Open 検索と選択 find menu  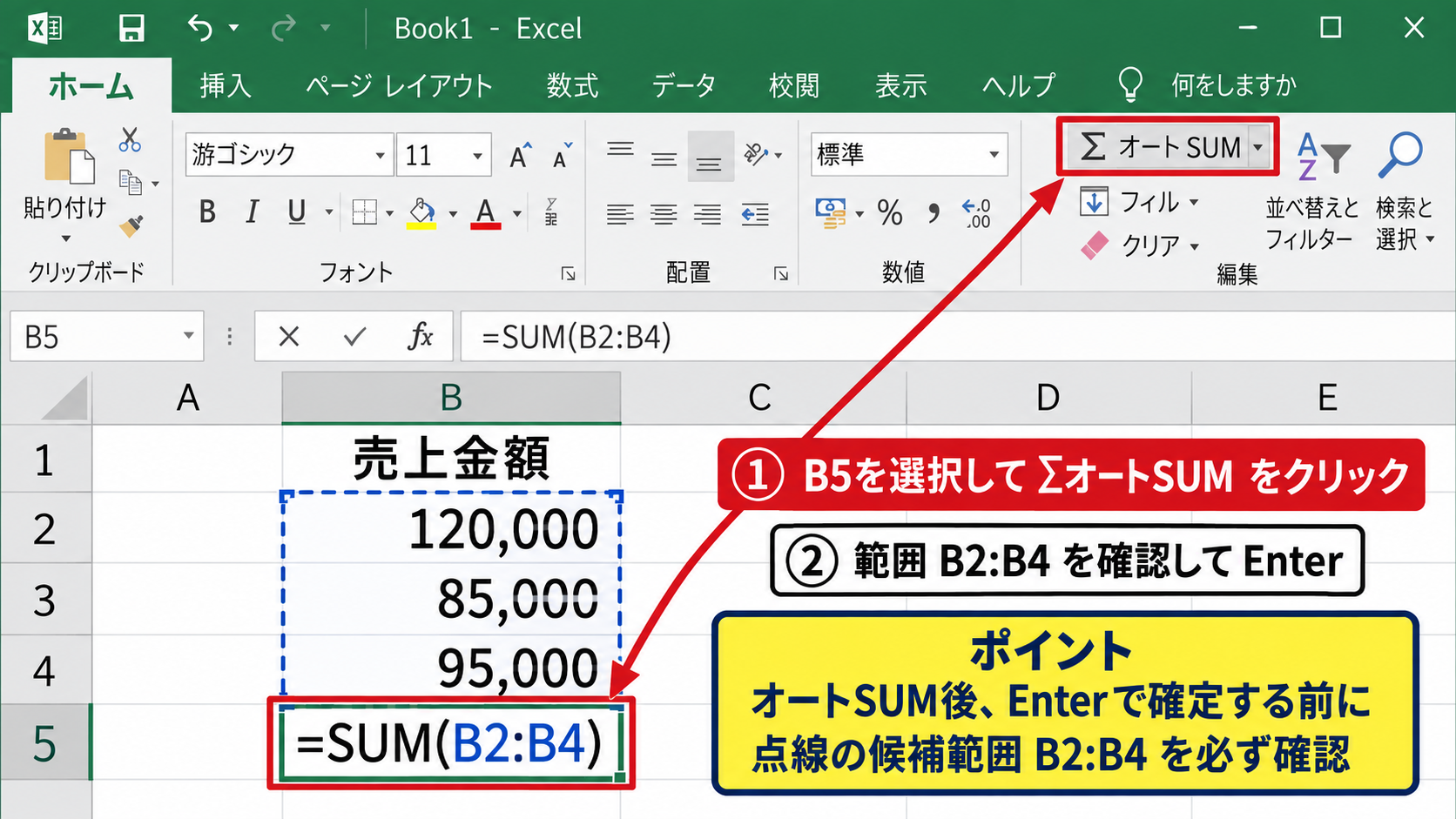[x=1404, y=191]
